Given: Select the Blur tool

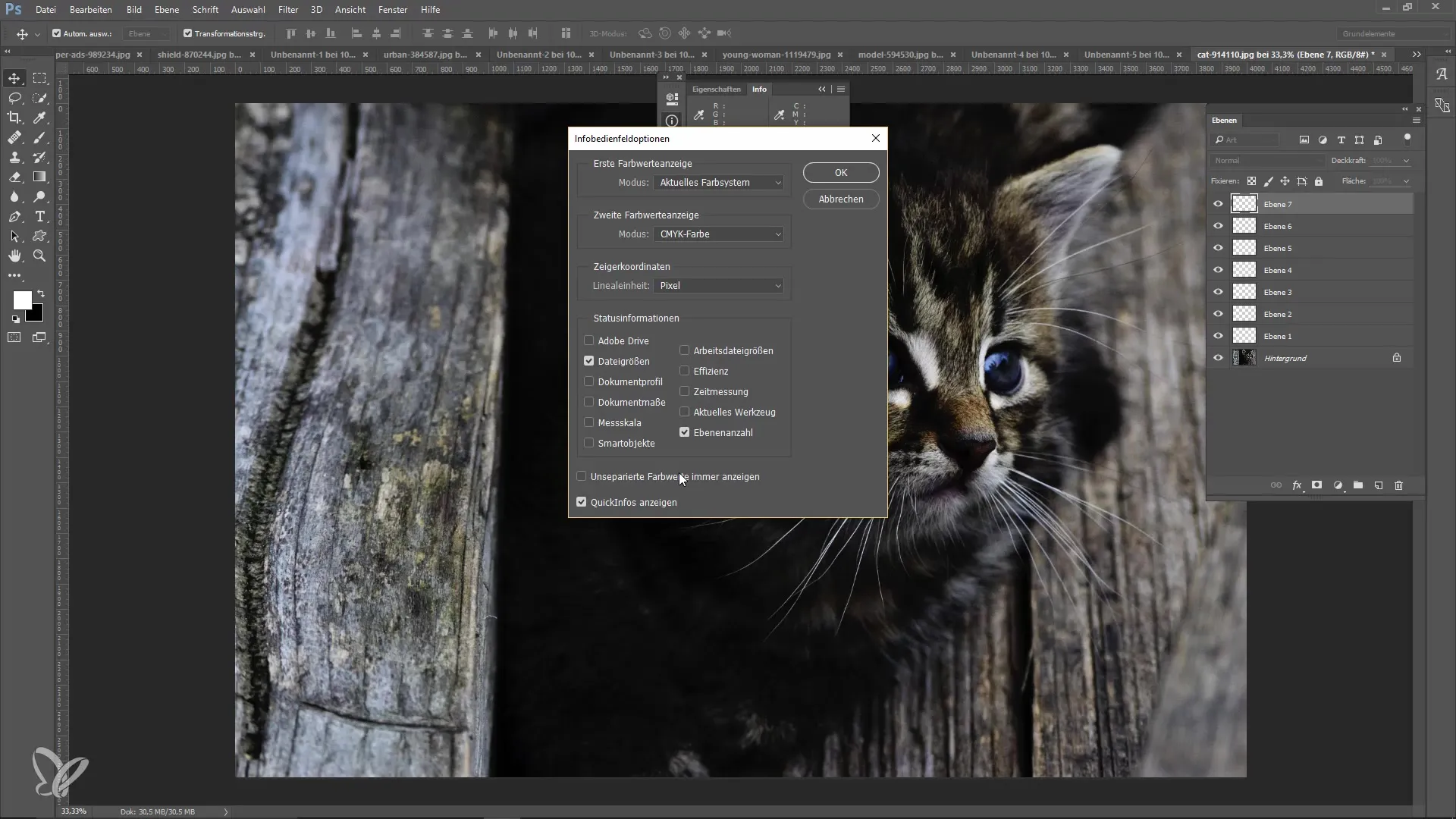Looking at the screenshot, I should click(x=14, y=196).
